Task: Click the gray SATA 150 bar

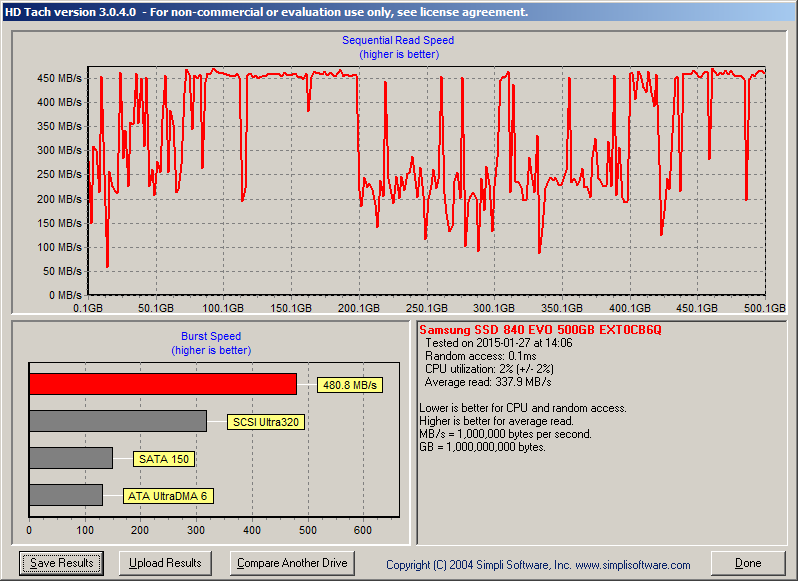Action: (x=71, y=458)
